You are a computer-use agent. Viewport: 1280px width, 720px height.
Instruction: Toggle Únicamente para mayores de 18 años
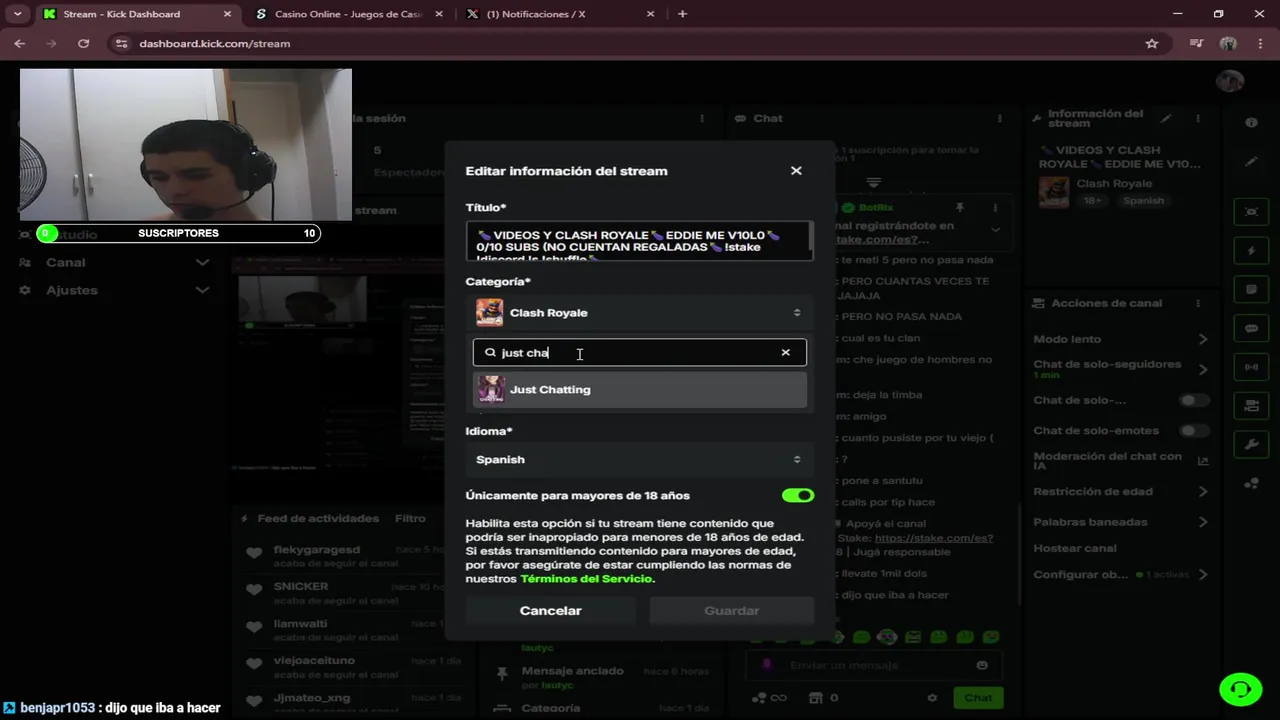[798, 495]
